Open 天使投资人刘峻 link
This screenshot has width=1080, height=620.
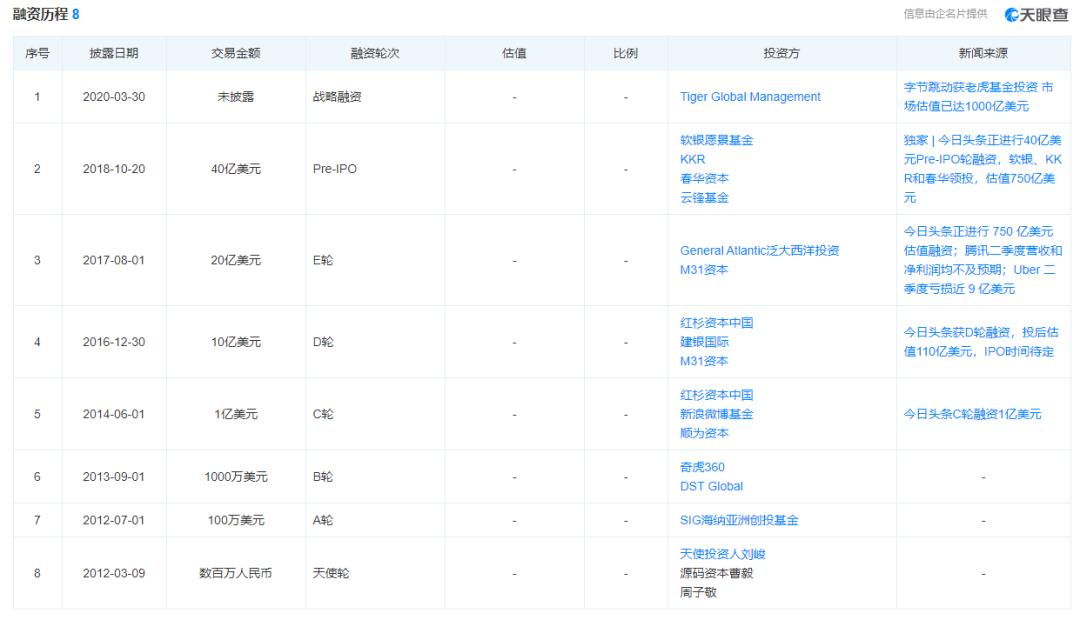723,555
